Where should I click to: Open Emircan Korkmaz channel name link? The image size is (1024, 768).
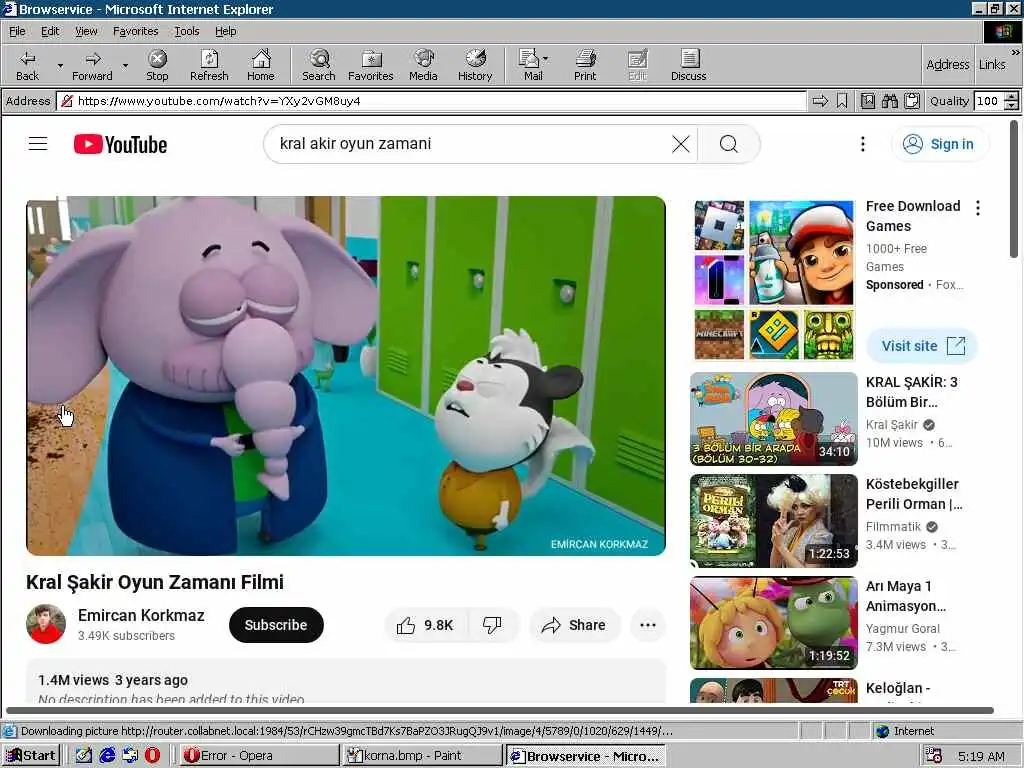click(141, 615)
